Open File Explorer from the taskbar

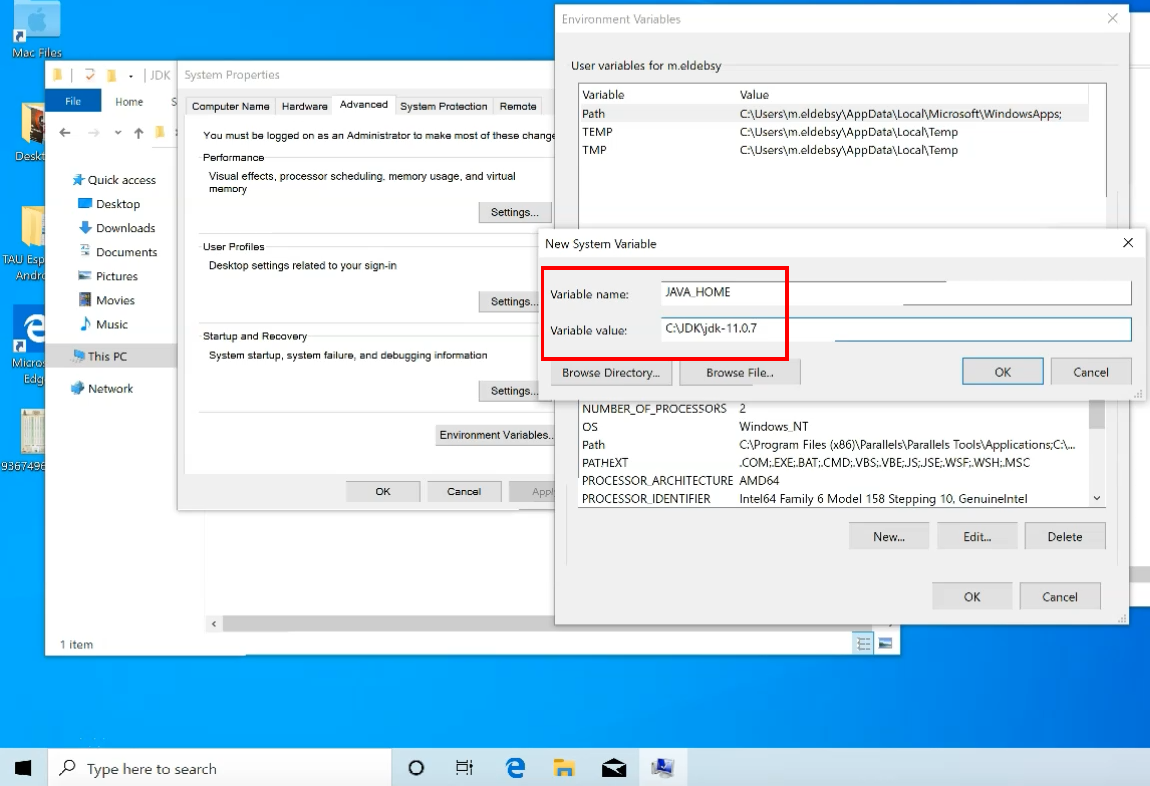click(x=564, y=768)
